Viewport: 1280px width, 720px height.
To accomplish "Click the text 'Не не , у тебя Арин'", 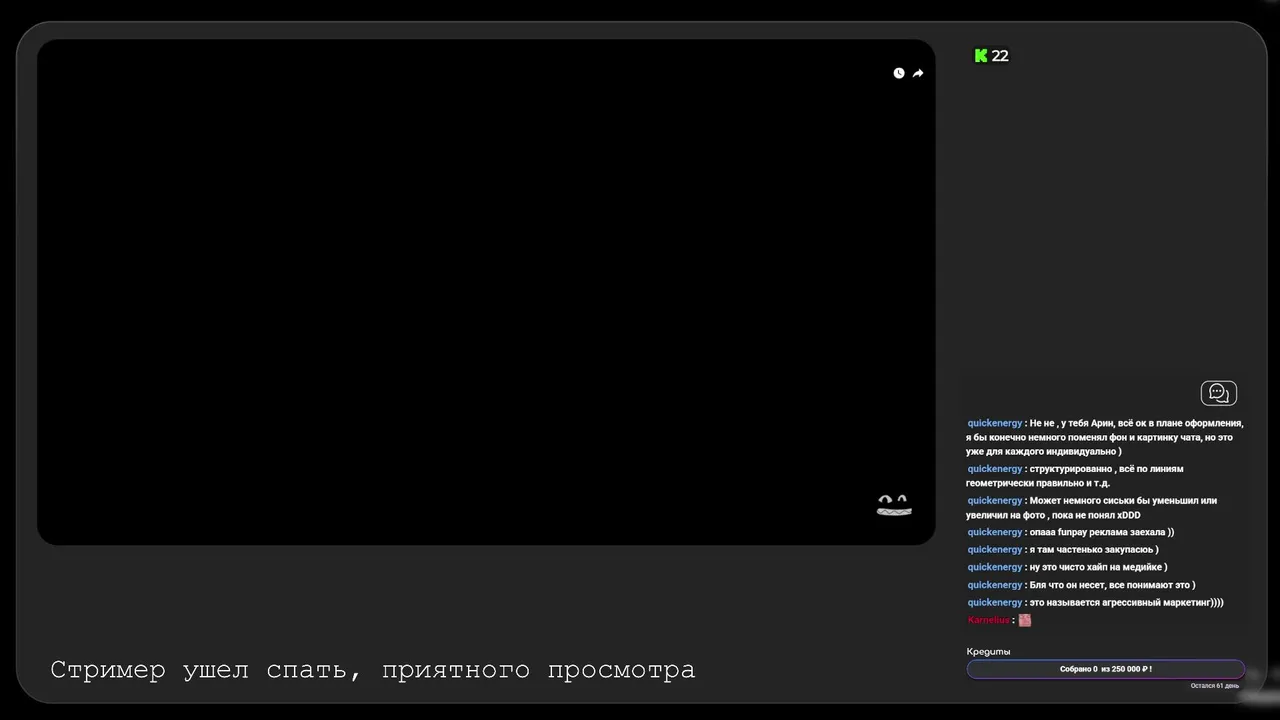I will (1073, 423).
